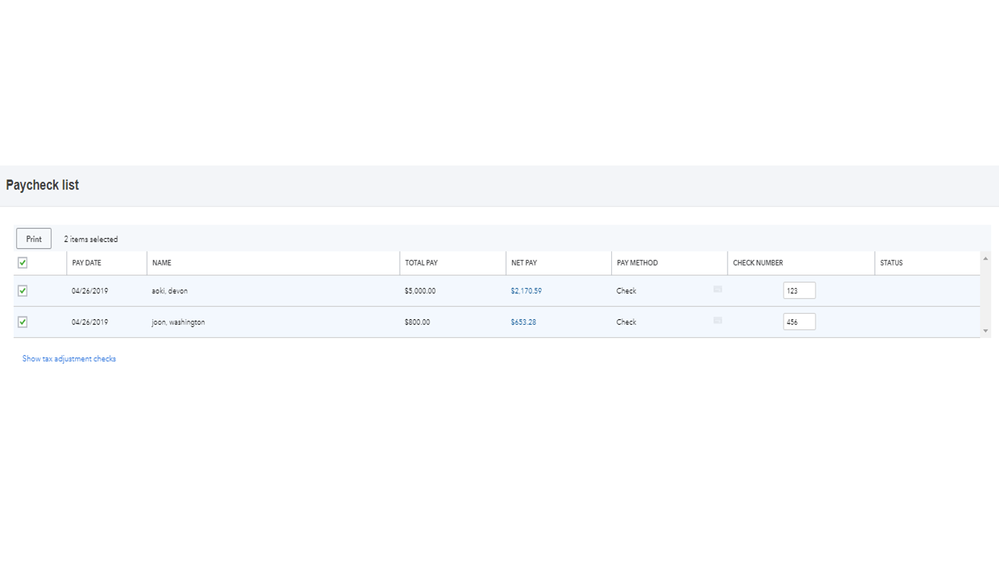
Task: Sort by the Check Number column header
Action: click(x=758, y=263)
